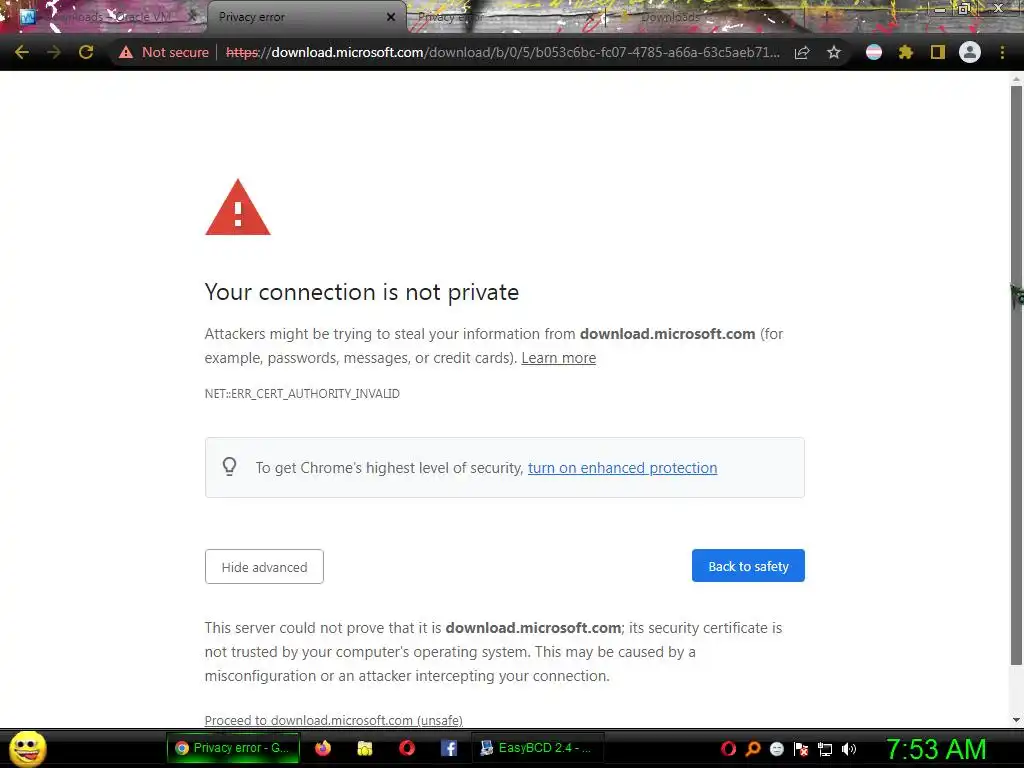The height and width of the screenshot is (768, 1024).
Task: Click the lightbulb icon in security tip box
Action: [x=229, y=467]
